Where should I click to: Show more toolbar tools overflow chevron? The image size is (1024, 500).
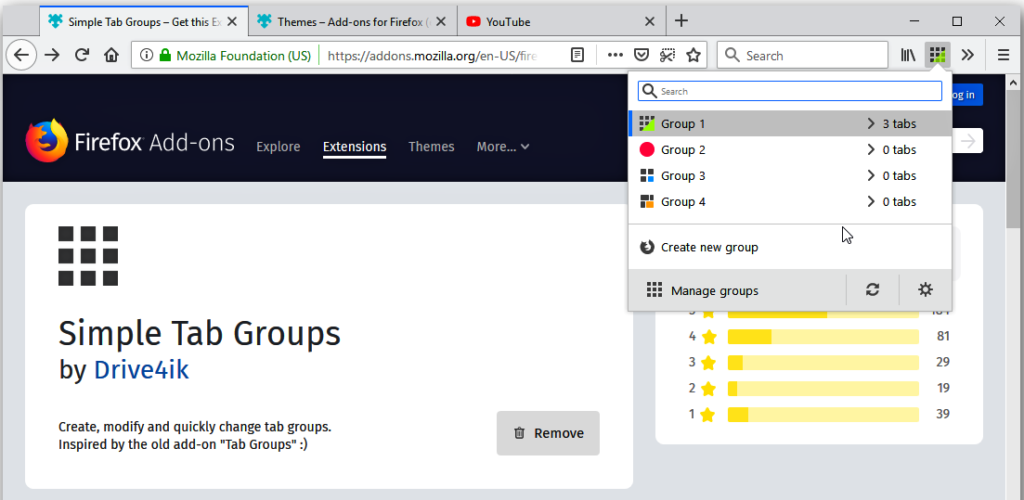coord(968,55)
